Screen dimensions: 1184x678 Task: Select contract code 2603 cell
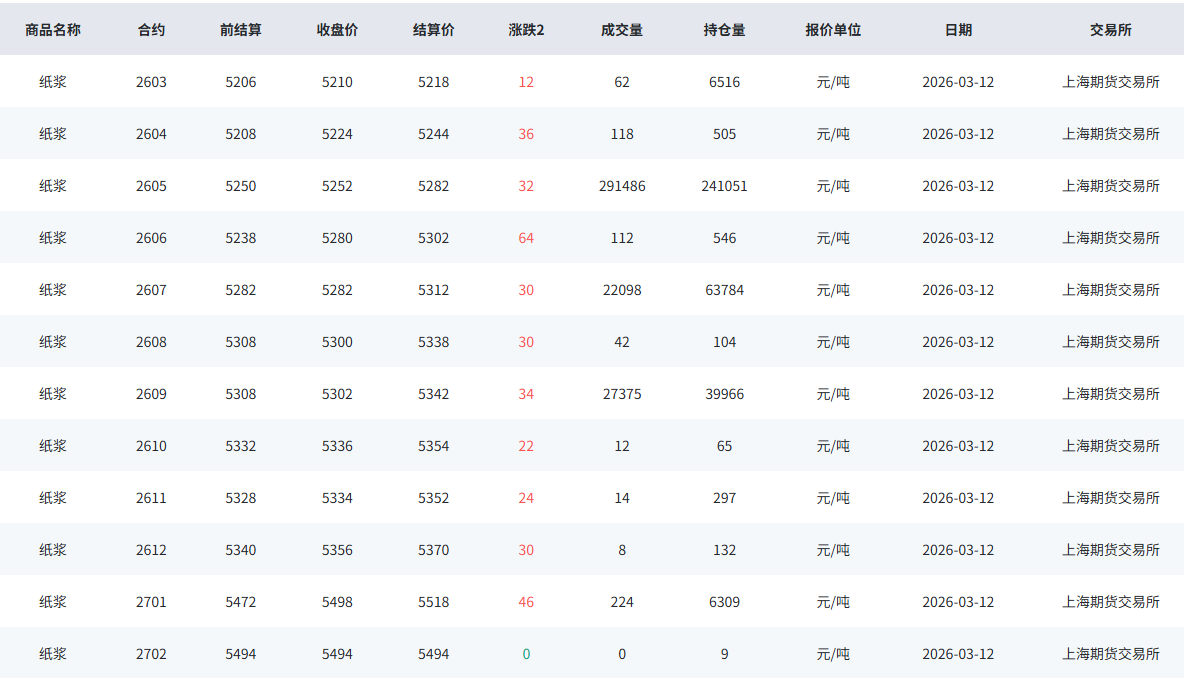point(152,82)
